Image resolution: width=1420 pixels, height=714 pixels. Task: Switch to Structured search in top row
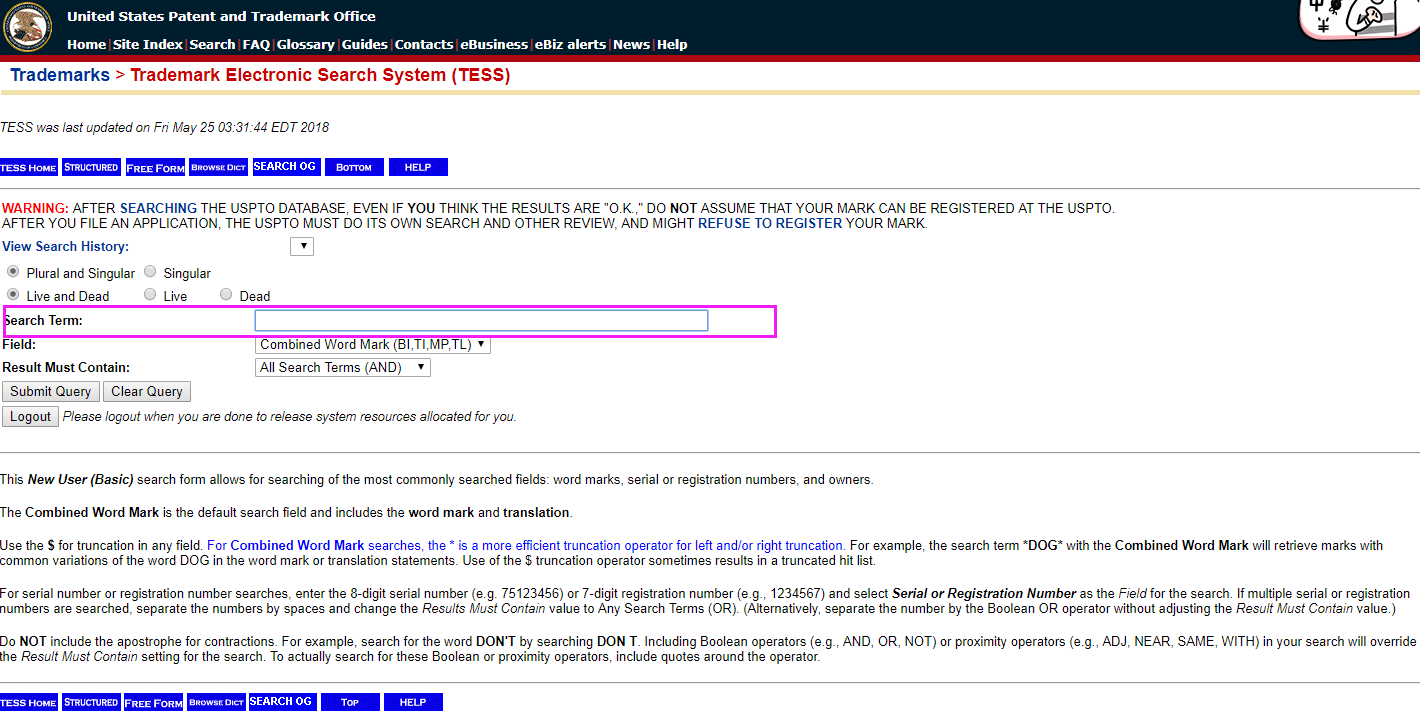point(91,167)
